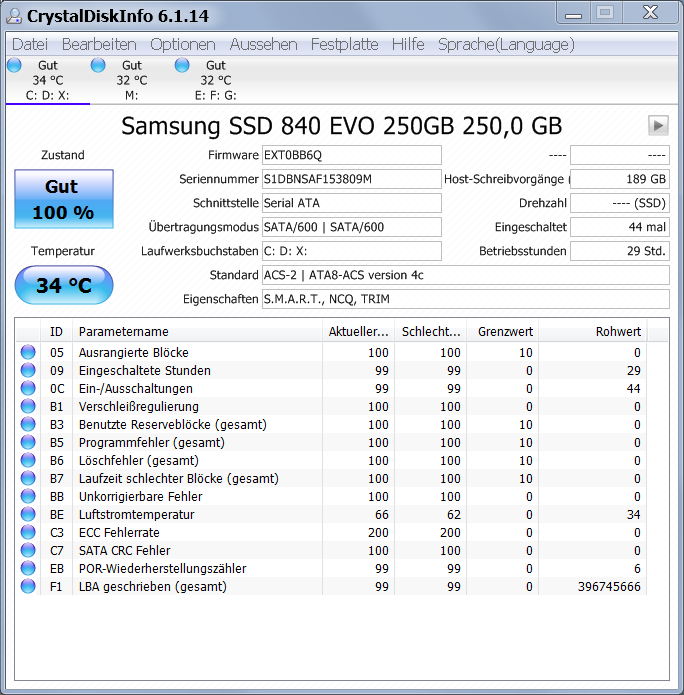Click the Host-Schreibvorgänge value 189 GB
The height and width of the screenshot is (695, 684).
[x=620, y=179]
